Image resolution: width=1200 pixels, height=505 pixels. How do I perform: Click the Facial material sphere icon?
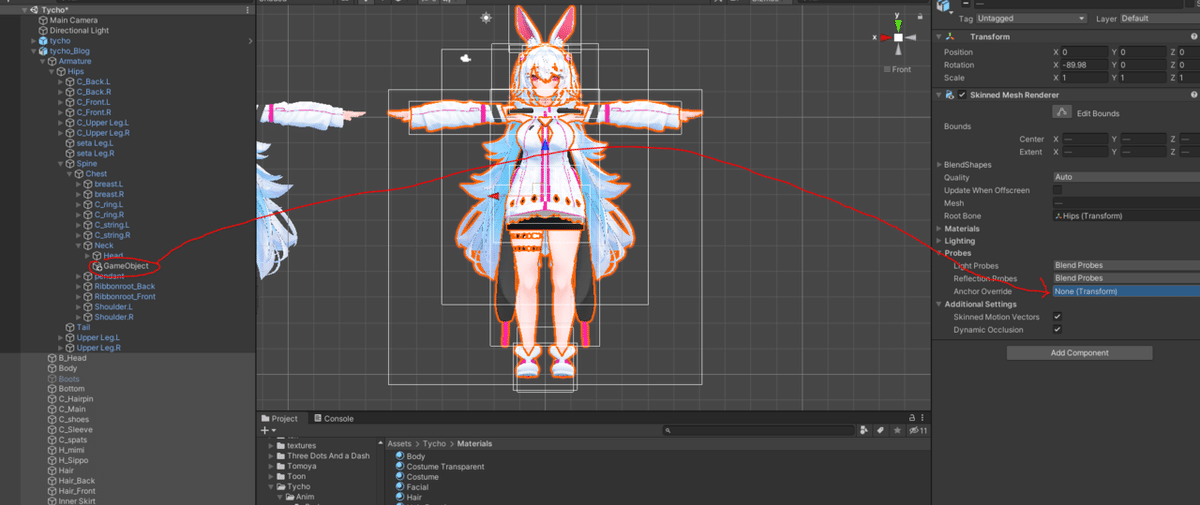pyautogui.click(x=400, y=487)
